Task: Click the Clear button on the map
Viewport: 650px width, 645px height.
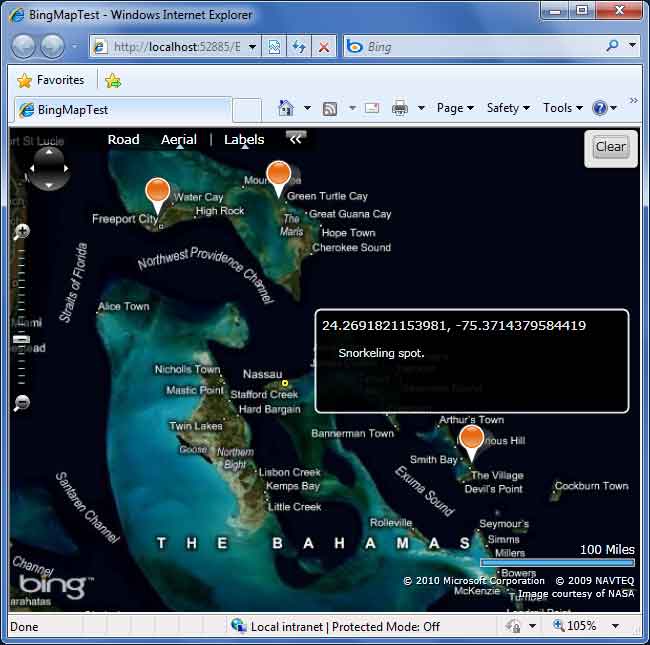Action: 611,147
